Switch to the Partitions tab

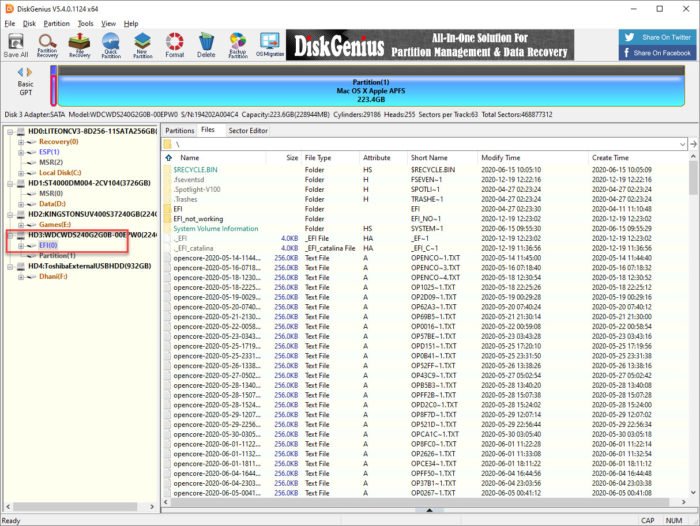[x=179, y=130]
